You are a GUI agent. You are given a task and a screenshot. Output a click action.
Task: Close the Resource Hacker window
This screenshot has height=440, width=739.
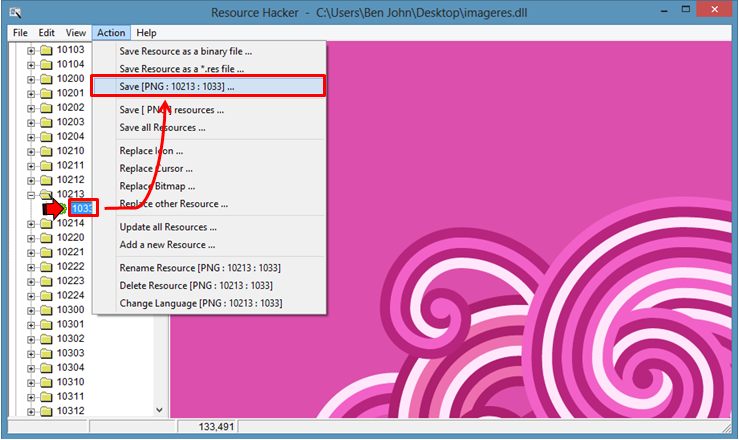712,13
